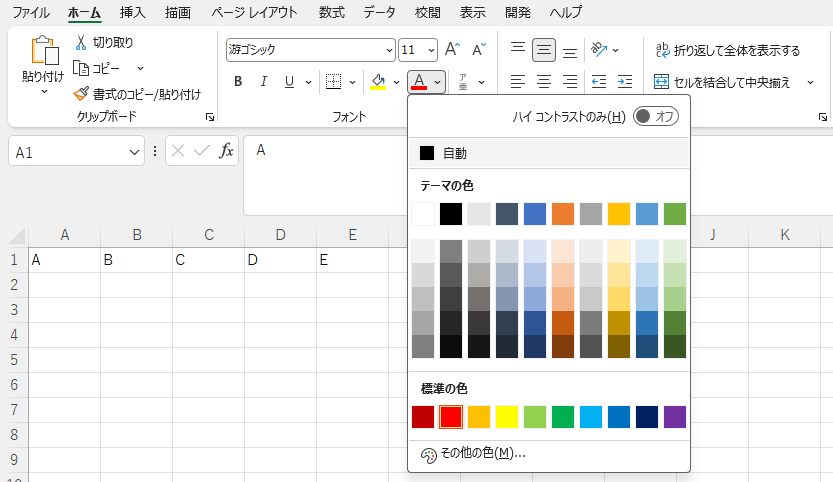Viewport: 833px width, 482px height.
Task: Pick the standard yellow swatch
Action: point(507,417)
